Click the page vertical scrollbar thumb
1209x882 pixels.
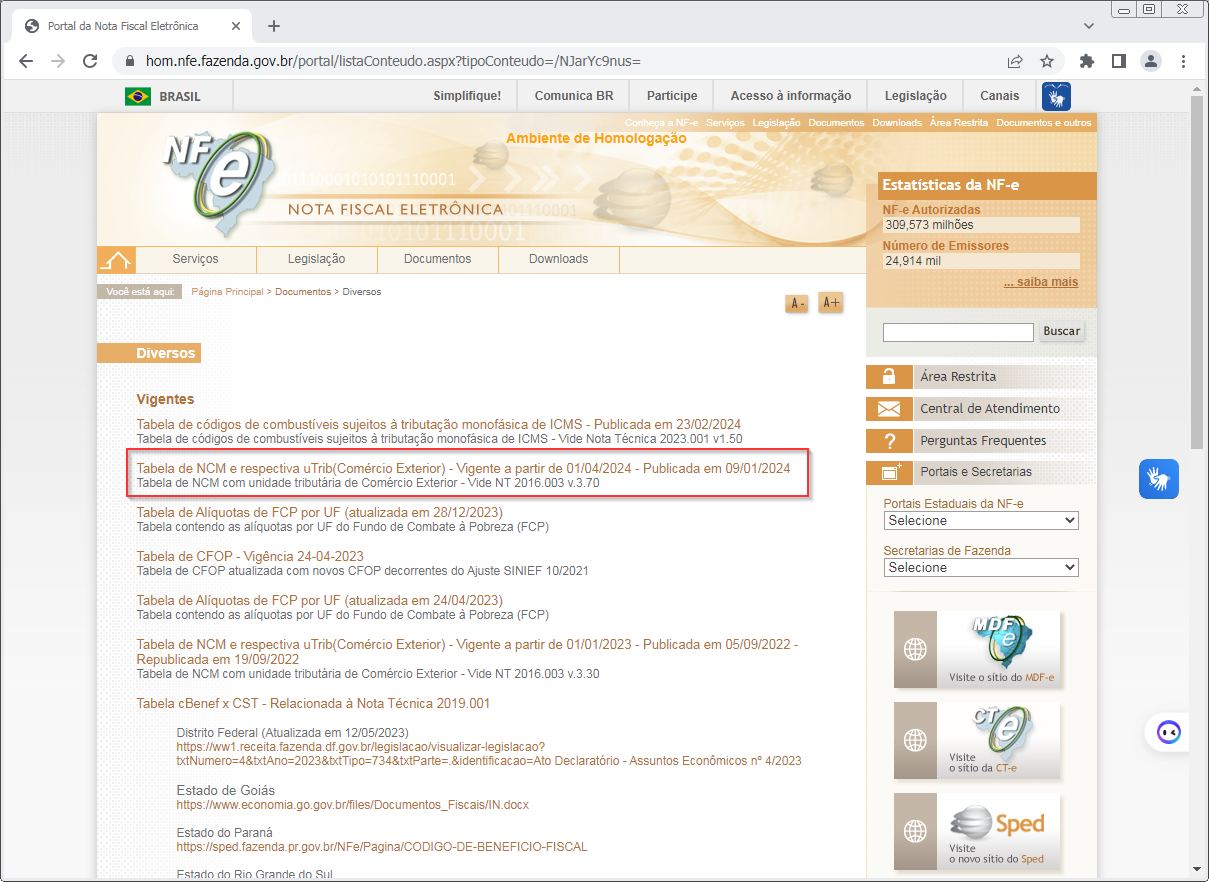tap(1198, 270)
